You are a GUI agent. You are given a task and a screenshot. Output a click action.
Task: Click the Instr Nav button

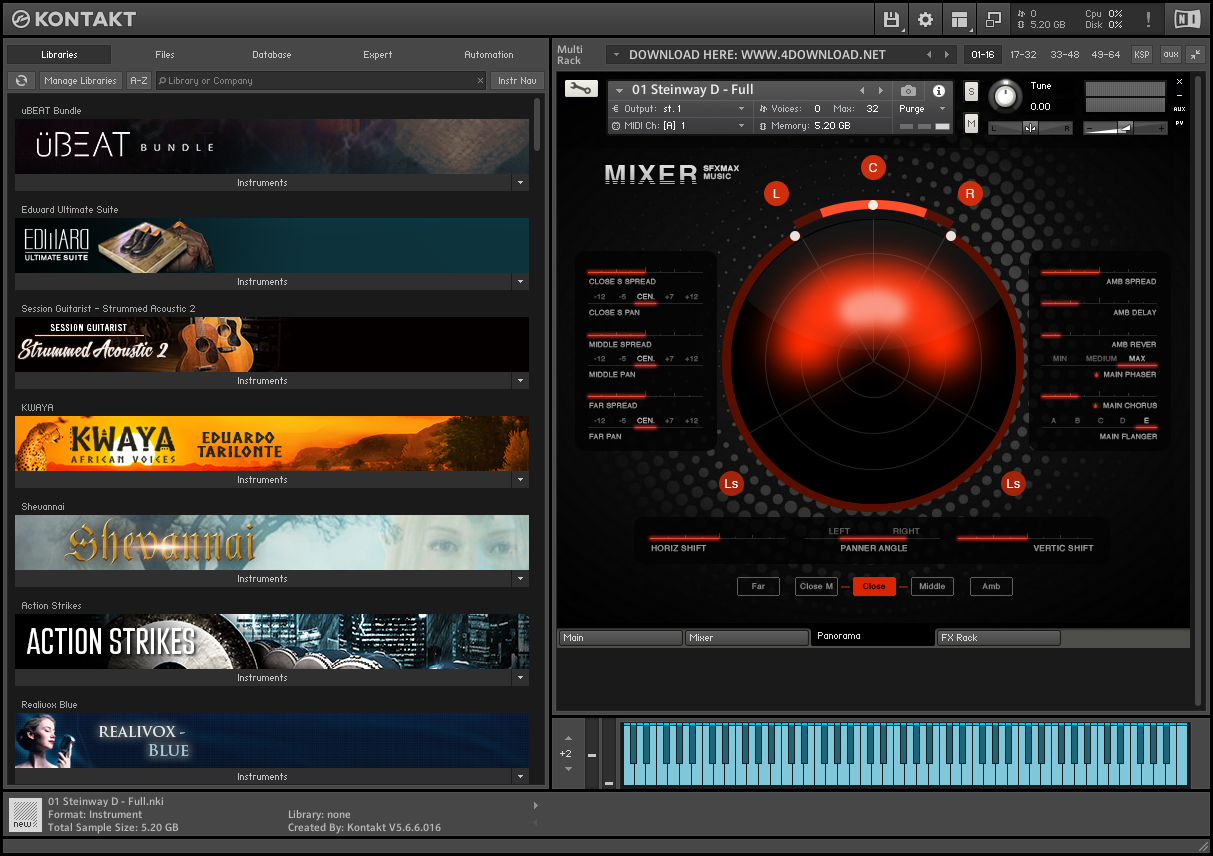[517, 81]
